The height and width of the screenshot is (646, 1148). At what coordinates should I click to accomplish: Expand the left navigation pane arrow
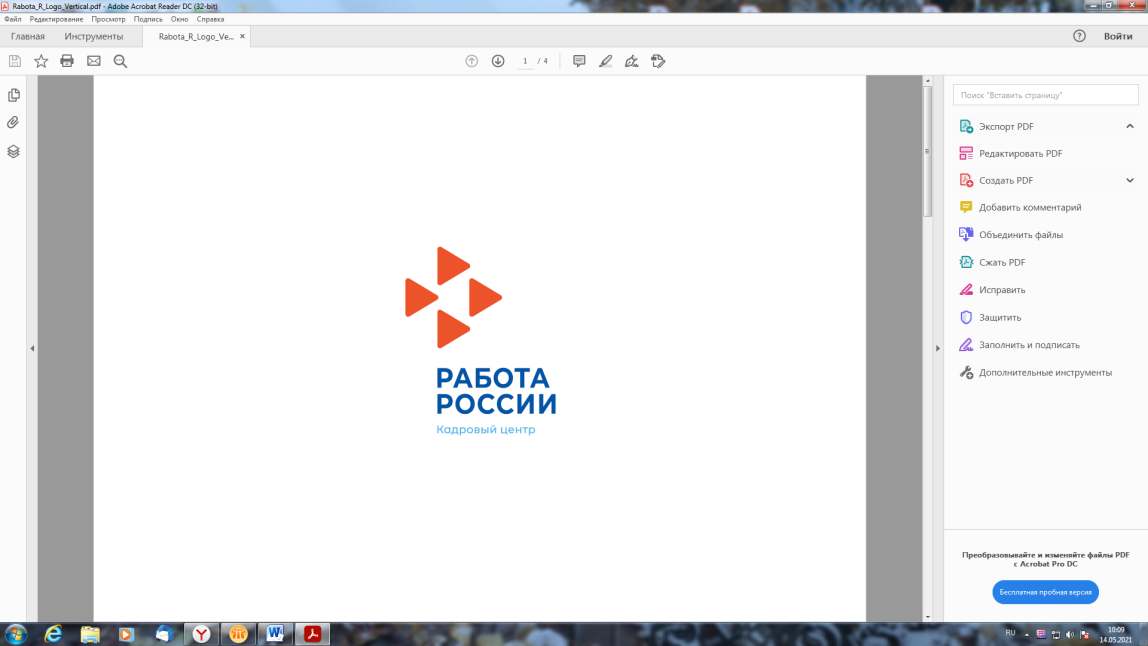pos(32,349)
